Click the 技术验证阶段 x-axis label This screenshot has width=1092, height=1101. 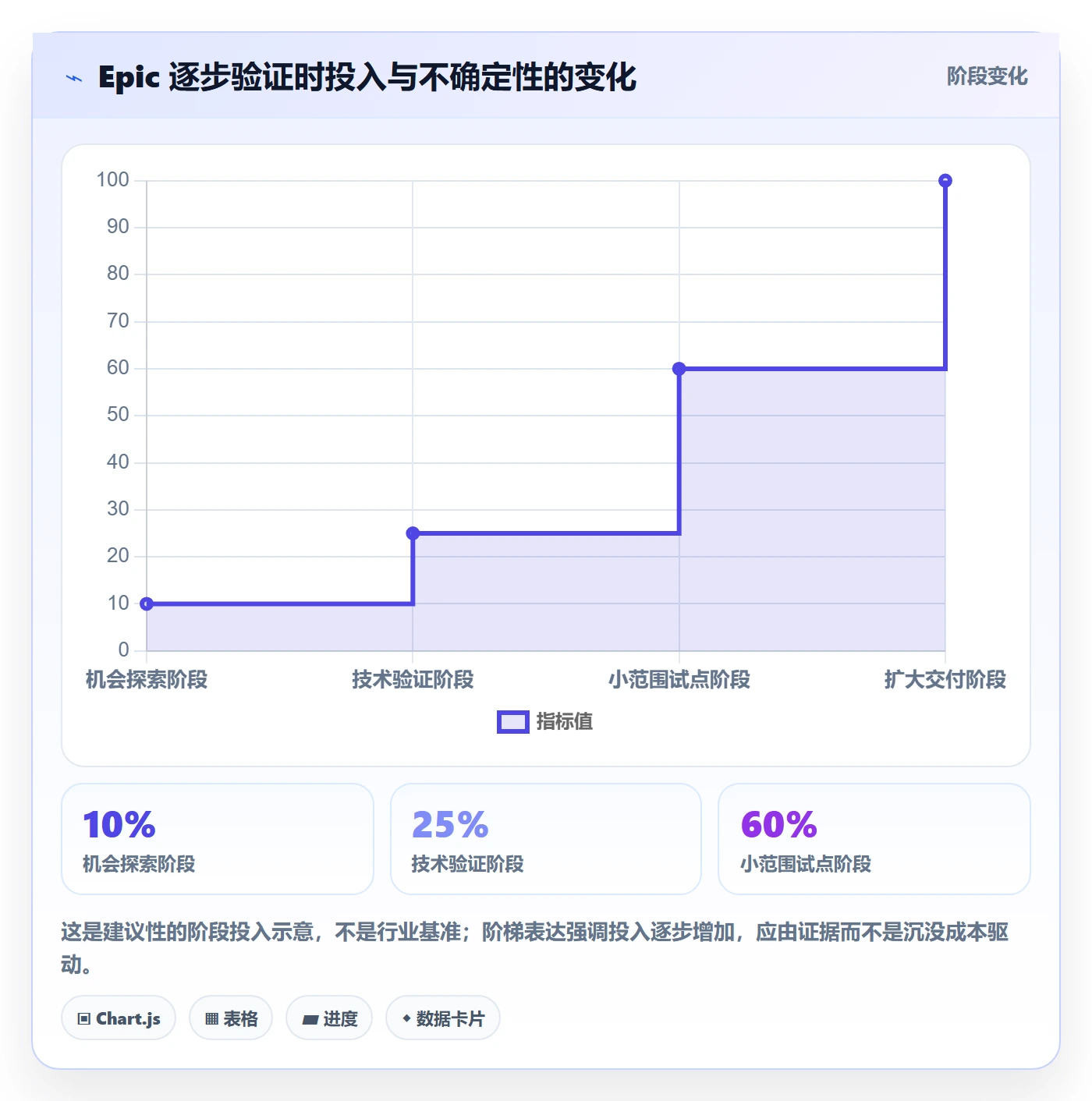(x=413, y=680)
